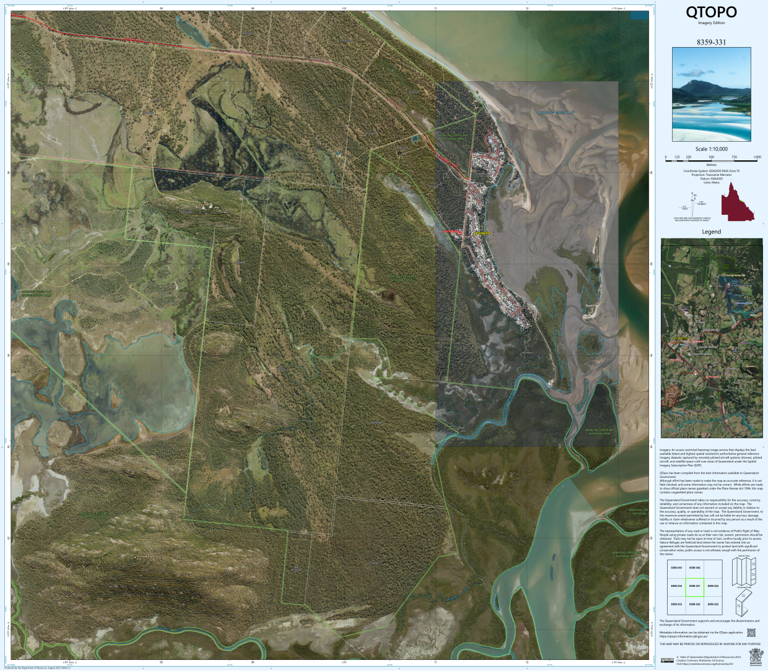Viewport: 768px width, 671px height.
Task: Click the QR code for QTopo application
Action: [752, 633]
